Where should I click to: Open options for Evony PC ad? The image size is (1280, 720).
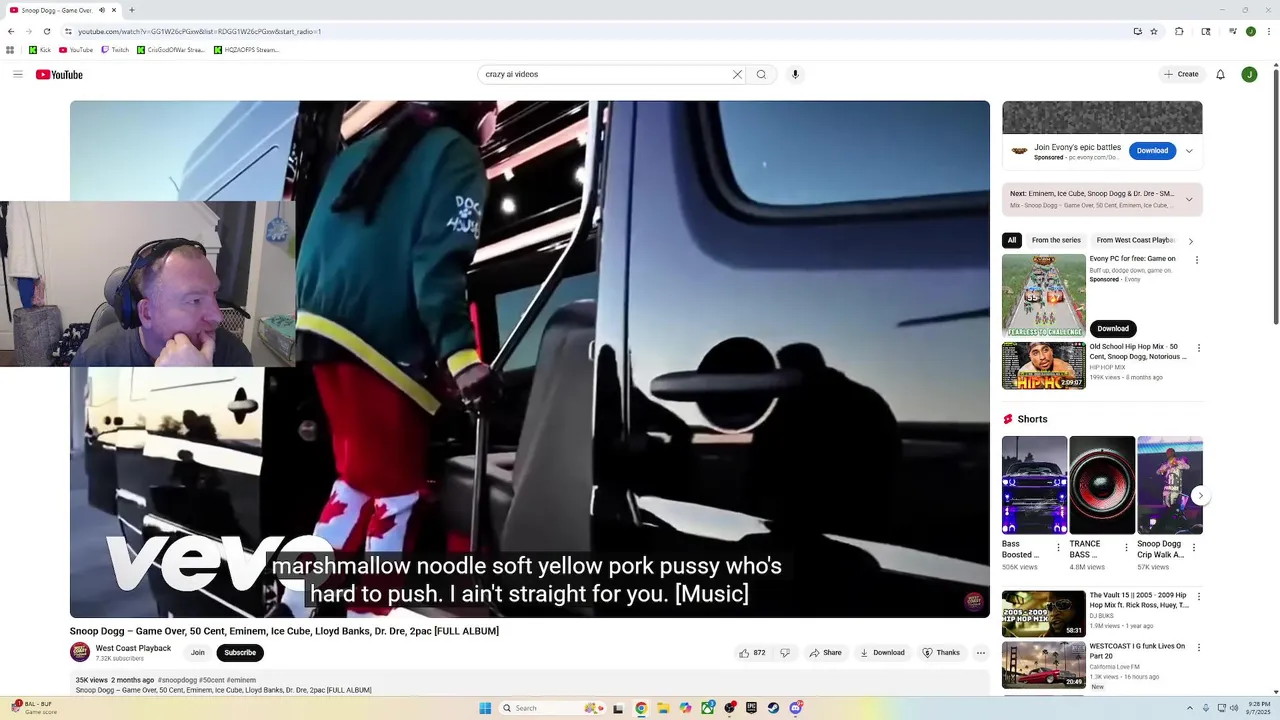(x=1197, y=260)
